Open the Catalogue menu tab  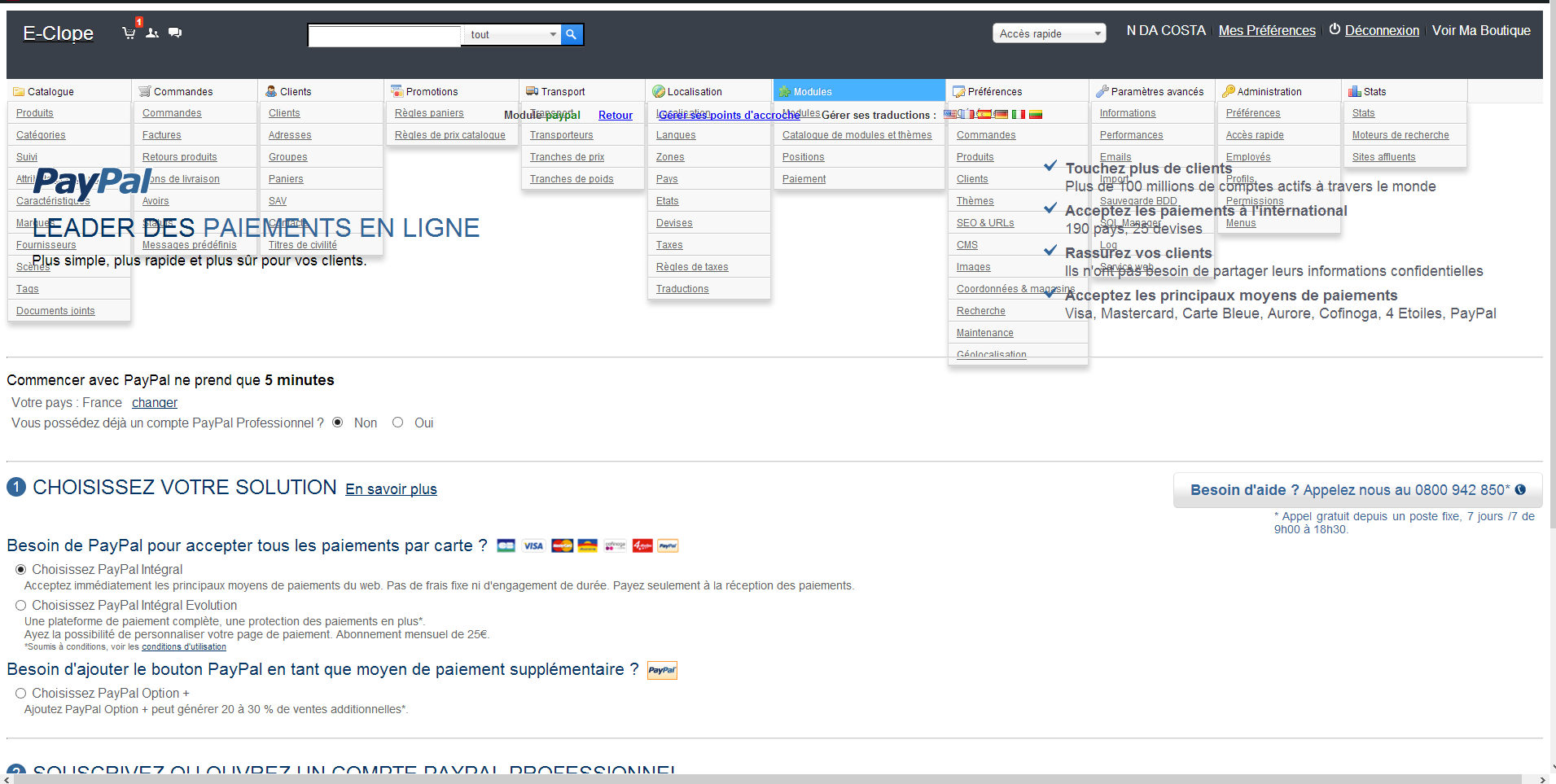click(x=69, y=91)
